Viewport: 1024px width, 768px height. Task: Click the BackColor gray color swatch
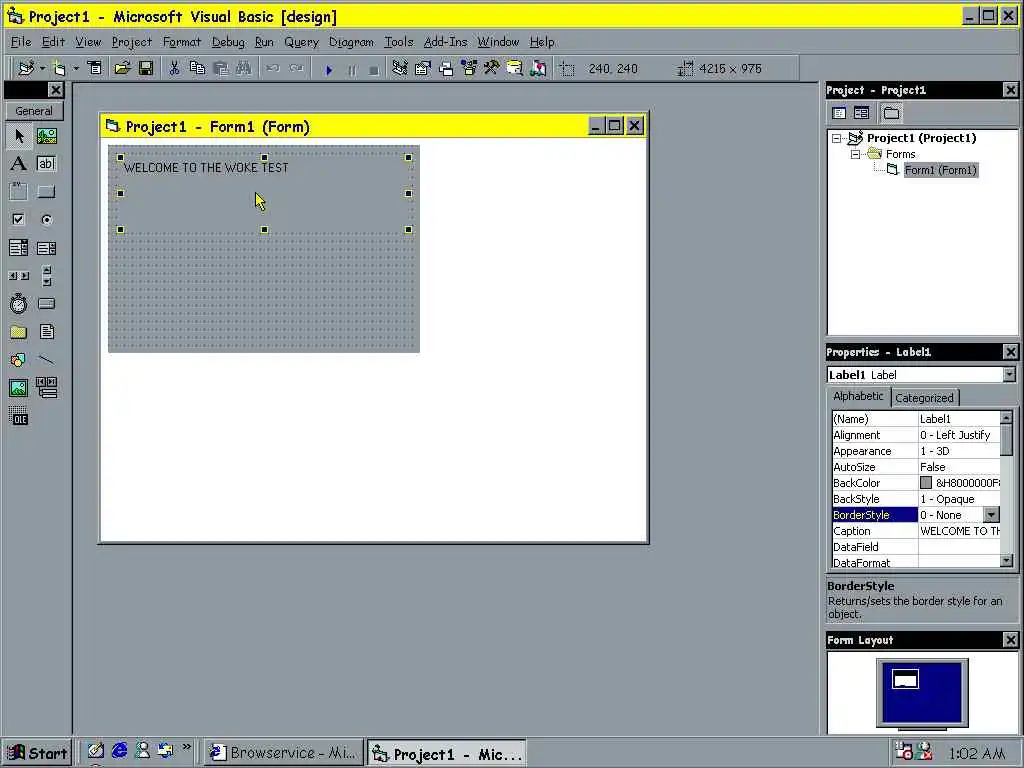926,483
